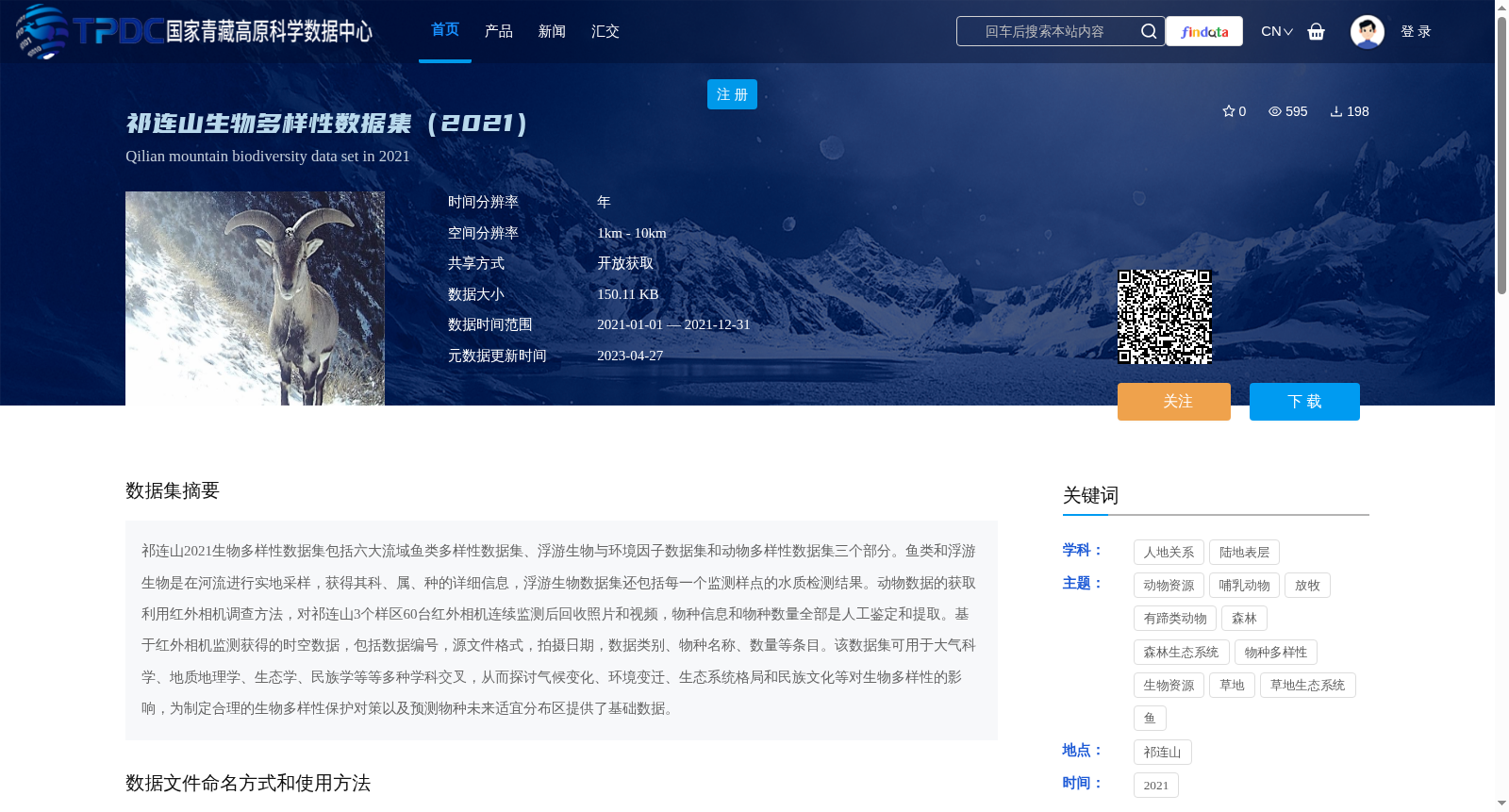This screenshot has height=812, width=1509.
Task: Click the 数据集摘要 heading
Action: pyautogui.click(x=173, y=490)
